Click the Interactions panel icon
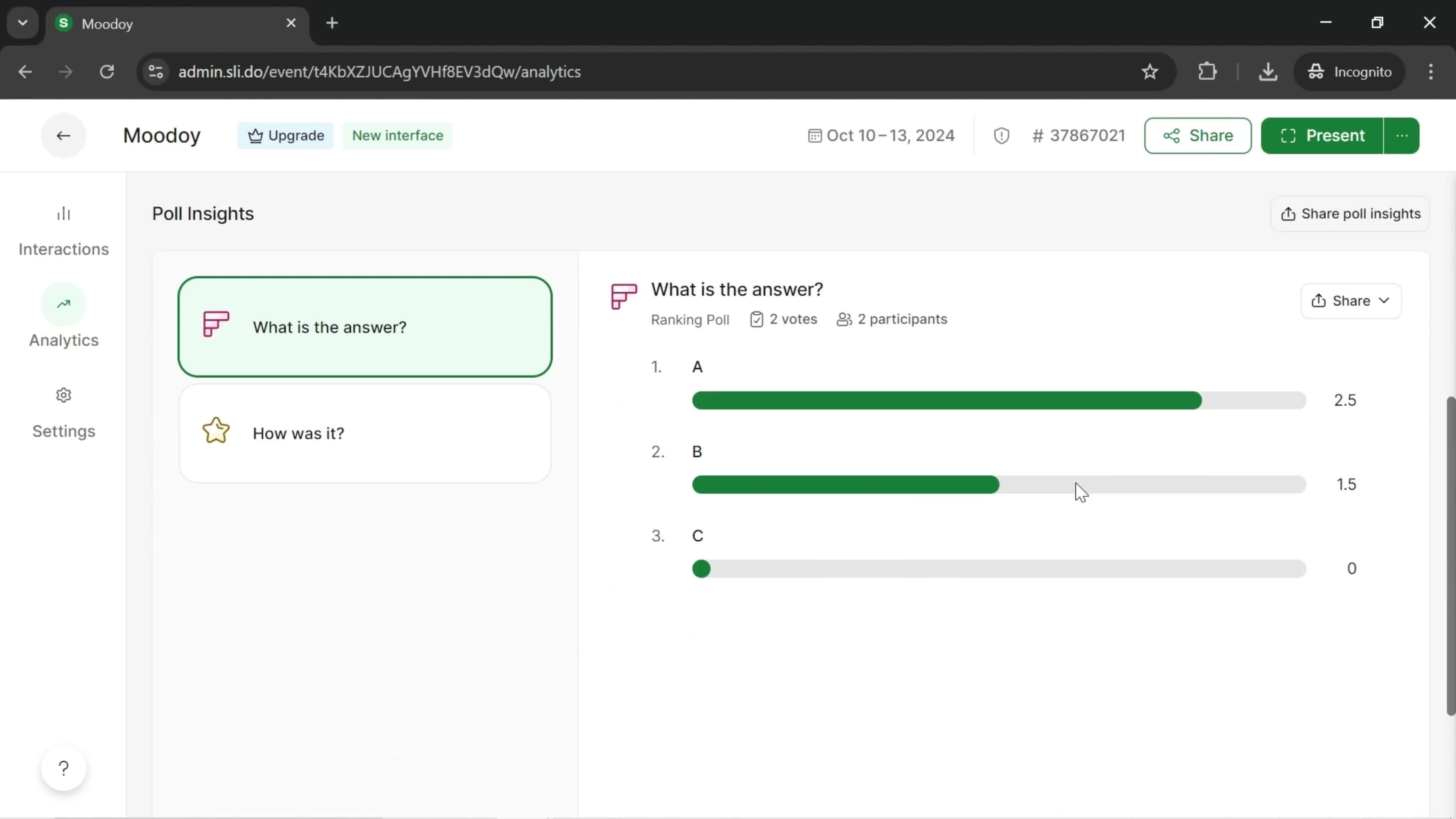 pyautogui.click(x=63, y=213)
